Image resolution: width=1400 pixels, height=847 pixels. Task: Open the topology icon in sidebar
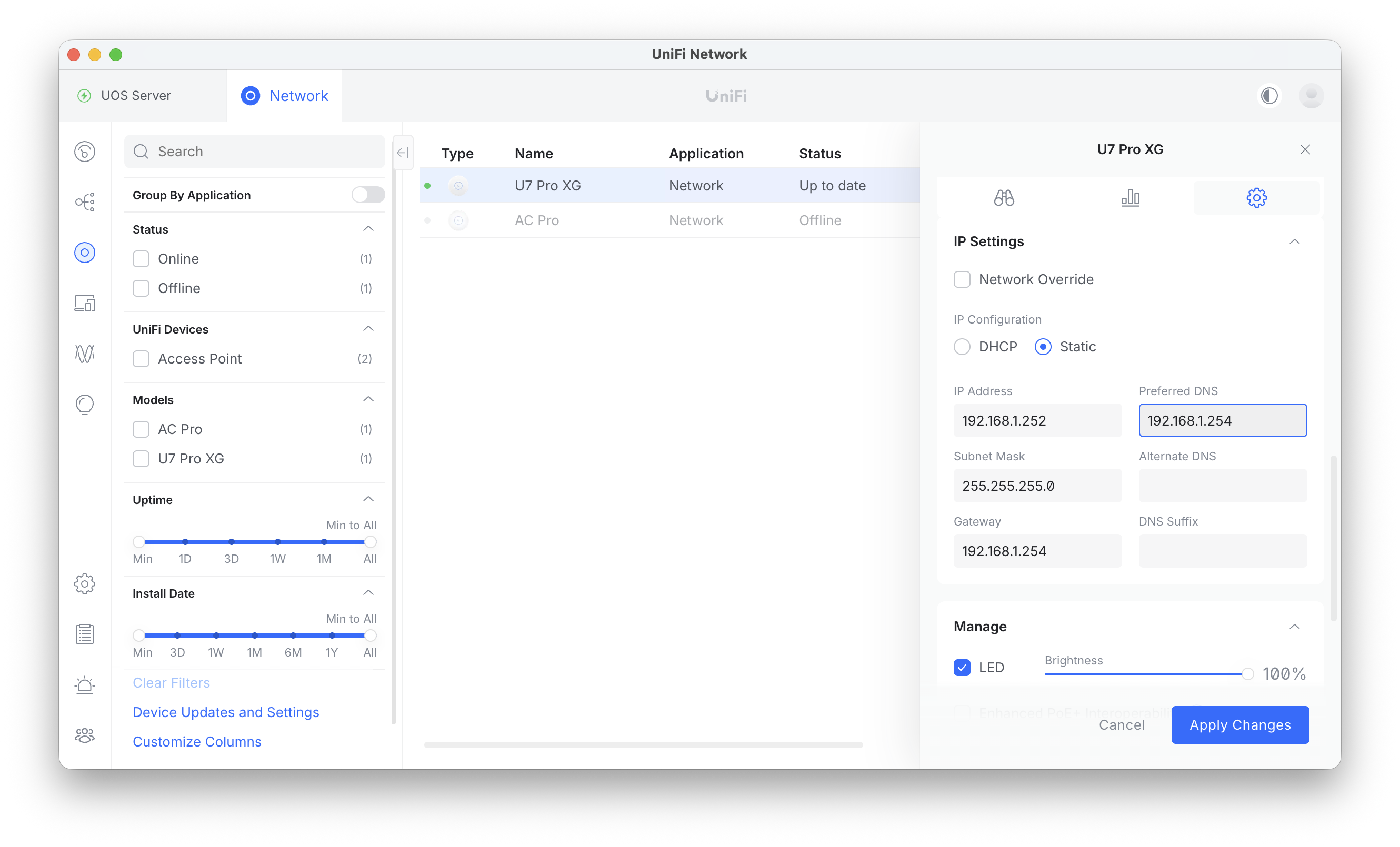85,201
